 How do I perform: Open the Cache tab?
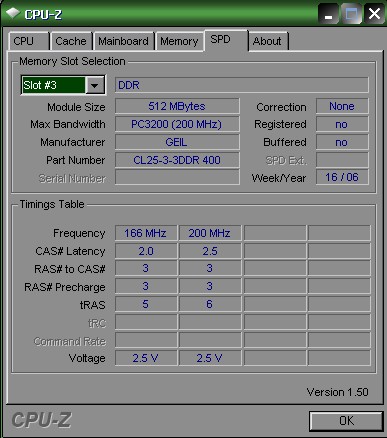[71, 41]
